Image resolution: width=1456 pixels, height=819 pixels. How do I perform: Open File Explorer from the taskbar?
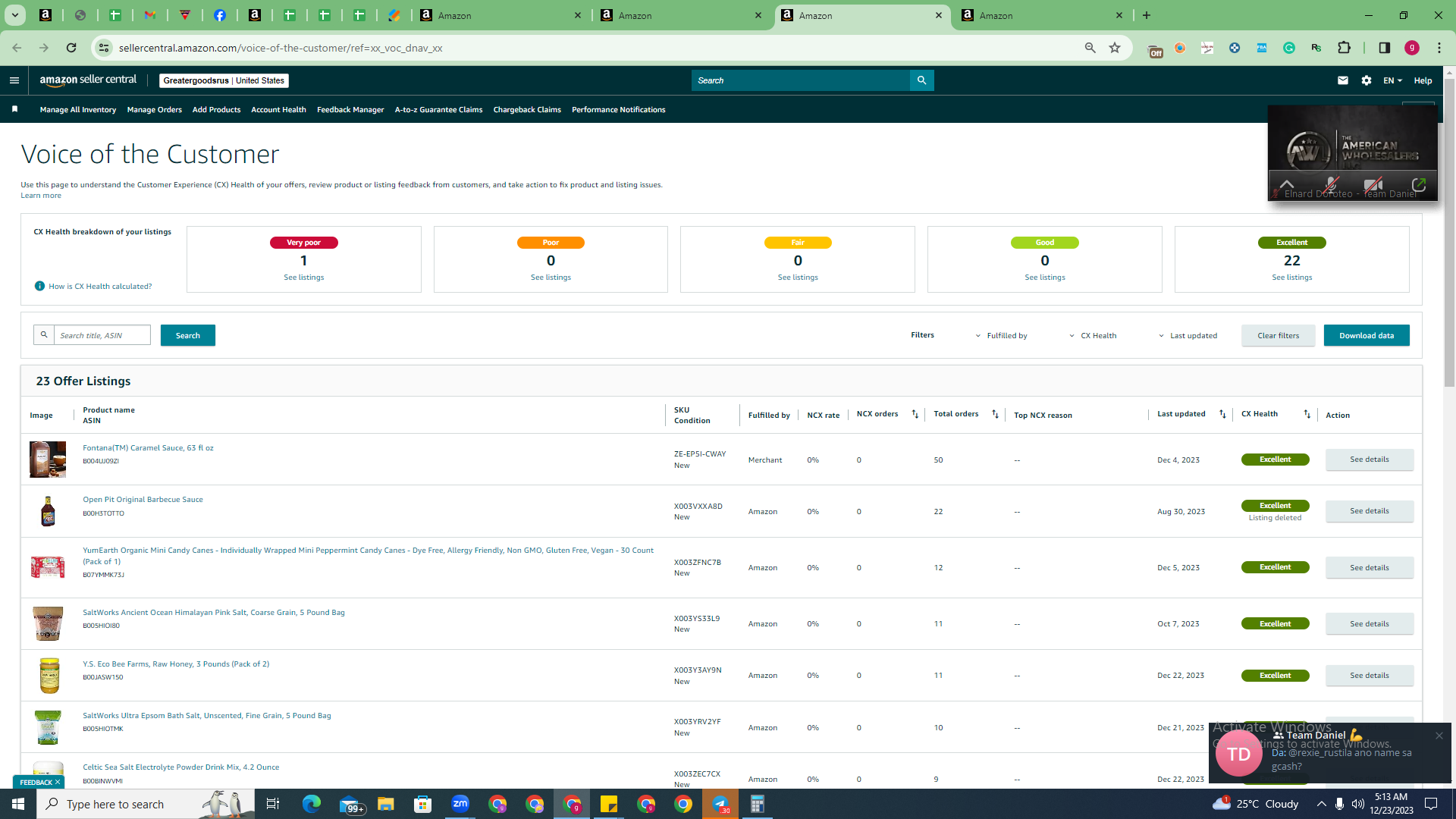point(386,804)
